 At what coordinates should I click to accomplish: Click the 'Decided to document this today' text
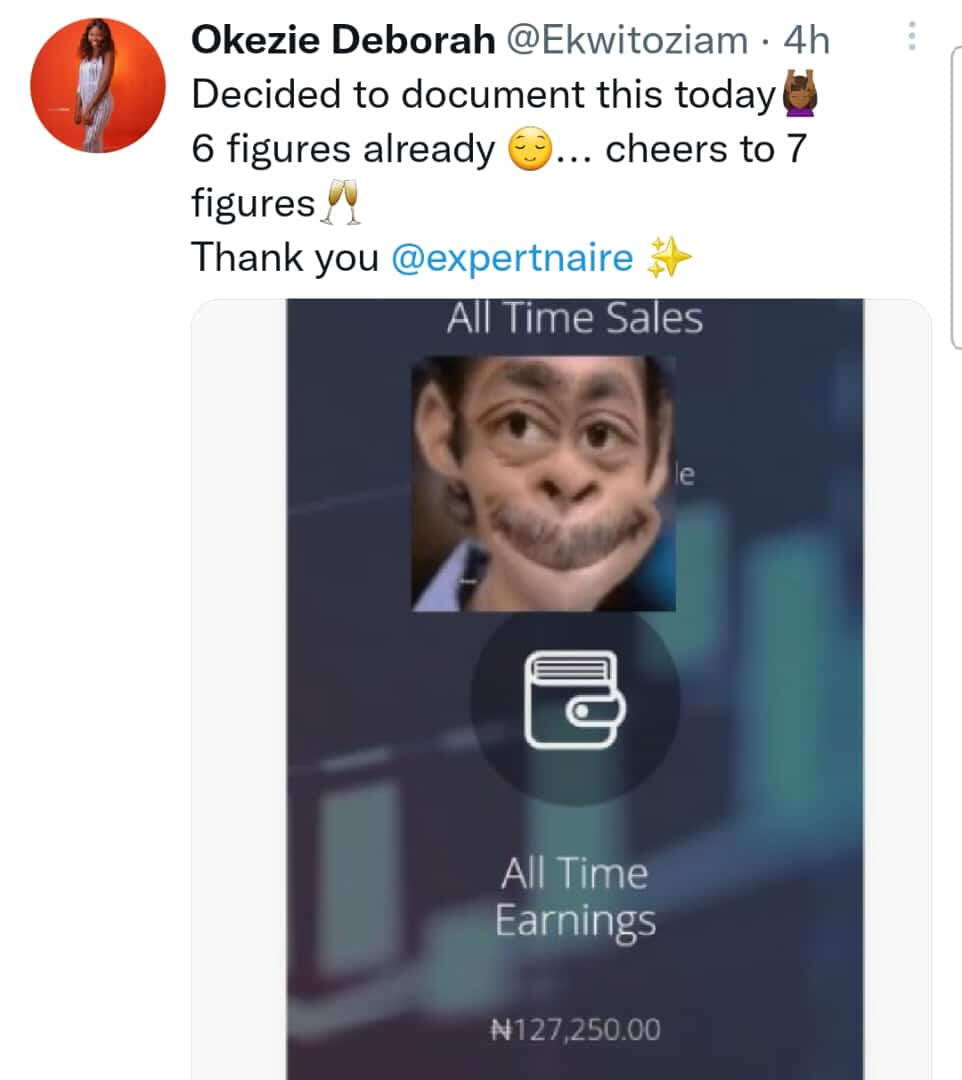tap(483, 94)
